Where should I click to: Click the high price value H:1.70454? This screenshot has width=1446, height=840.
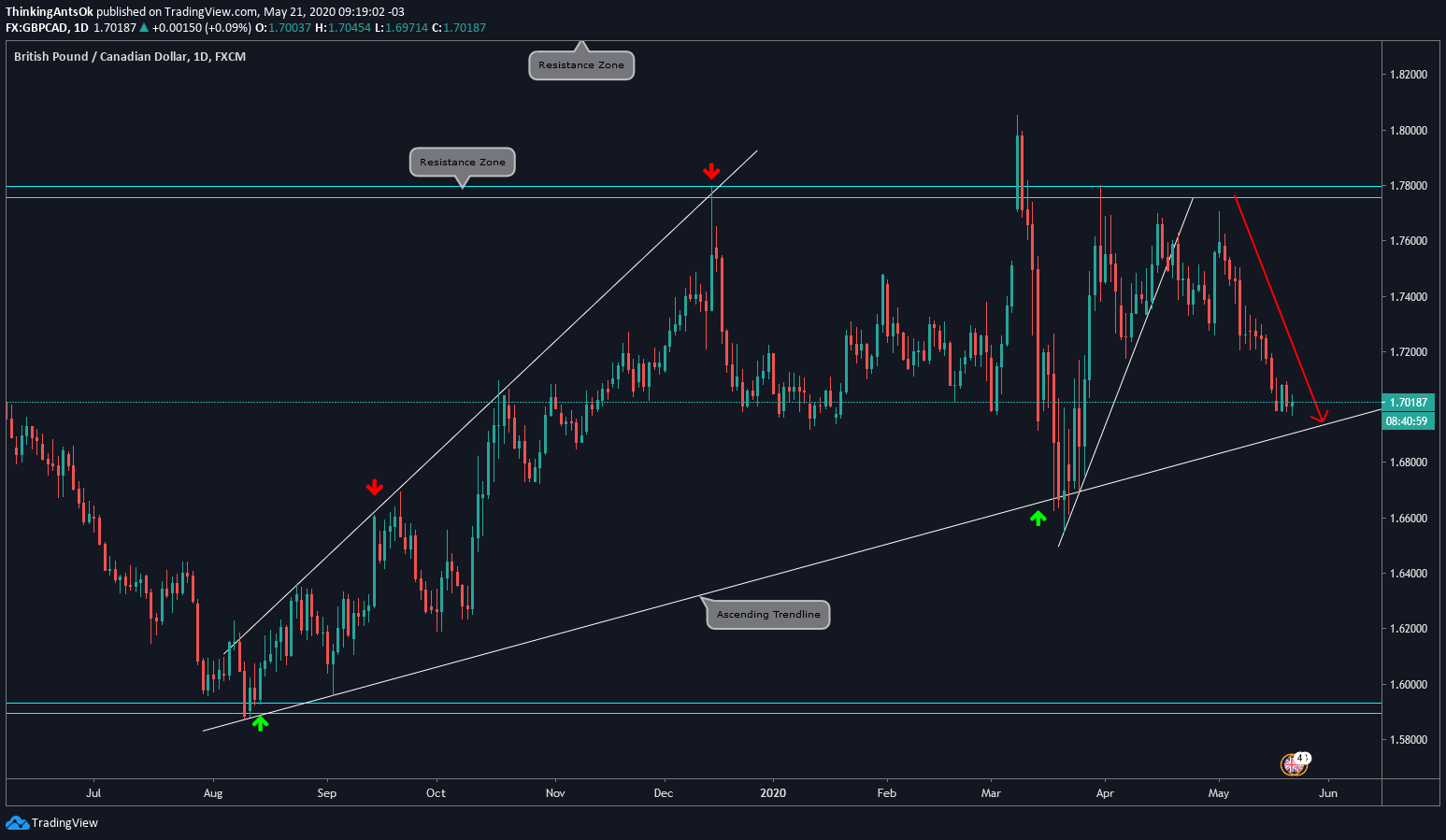tap(342, 28)
